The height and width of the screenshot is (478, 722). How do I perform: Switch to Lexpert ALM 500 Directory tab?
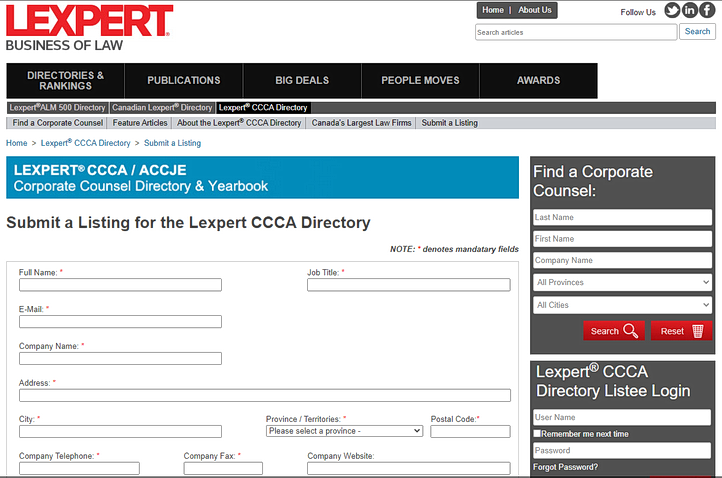(58, 108)
